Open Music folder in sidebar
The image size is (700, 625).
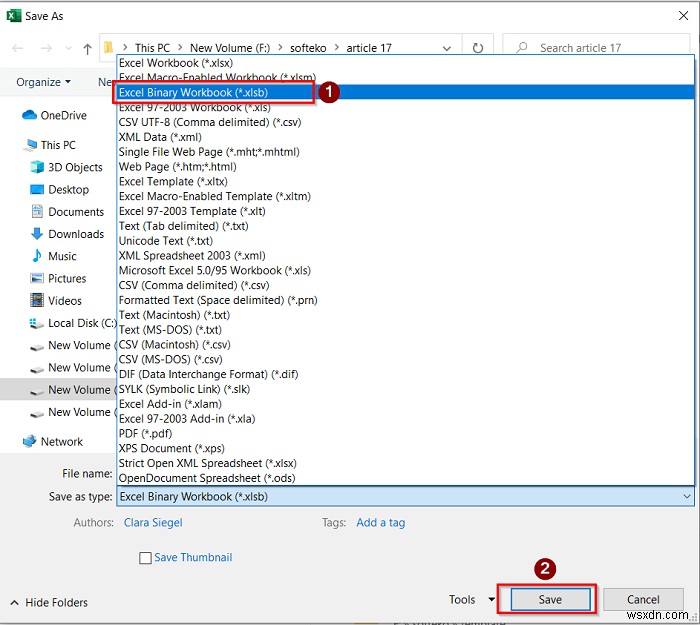point(53,256)
